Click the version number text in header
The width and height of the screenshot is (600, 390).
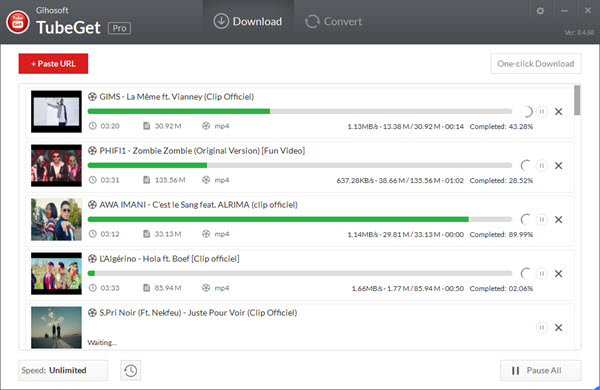pos(579,32)
